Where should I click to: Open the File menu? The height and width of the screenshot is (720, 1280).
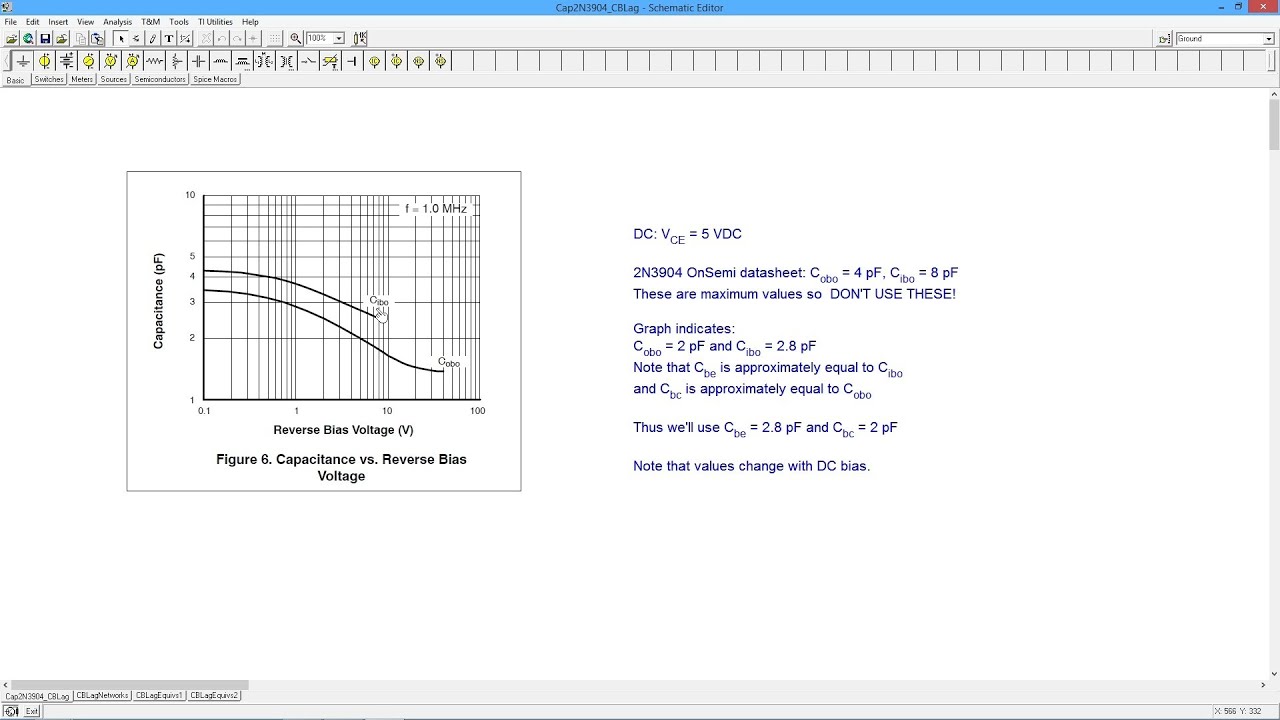point(10,22)
